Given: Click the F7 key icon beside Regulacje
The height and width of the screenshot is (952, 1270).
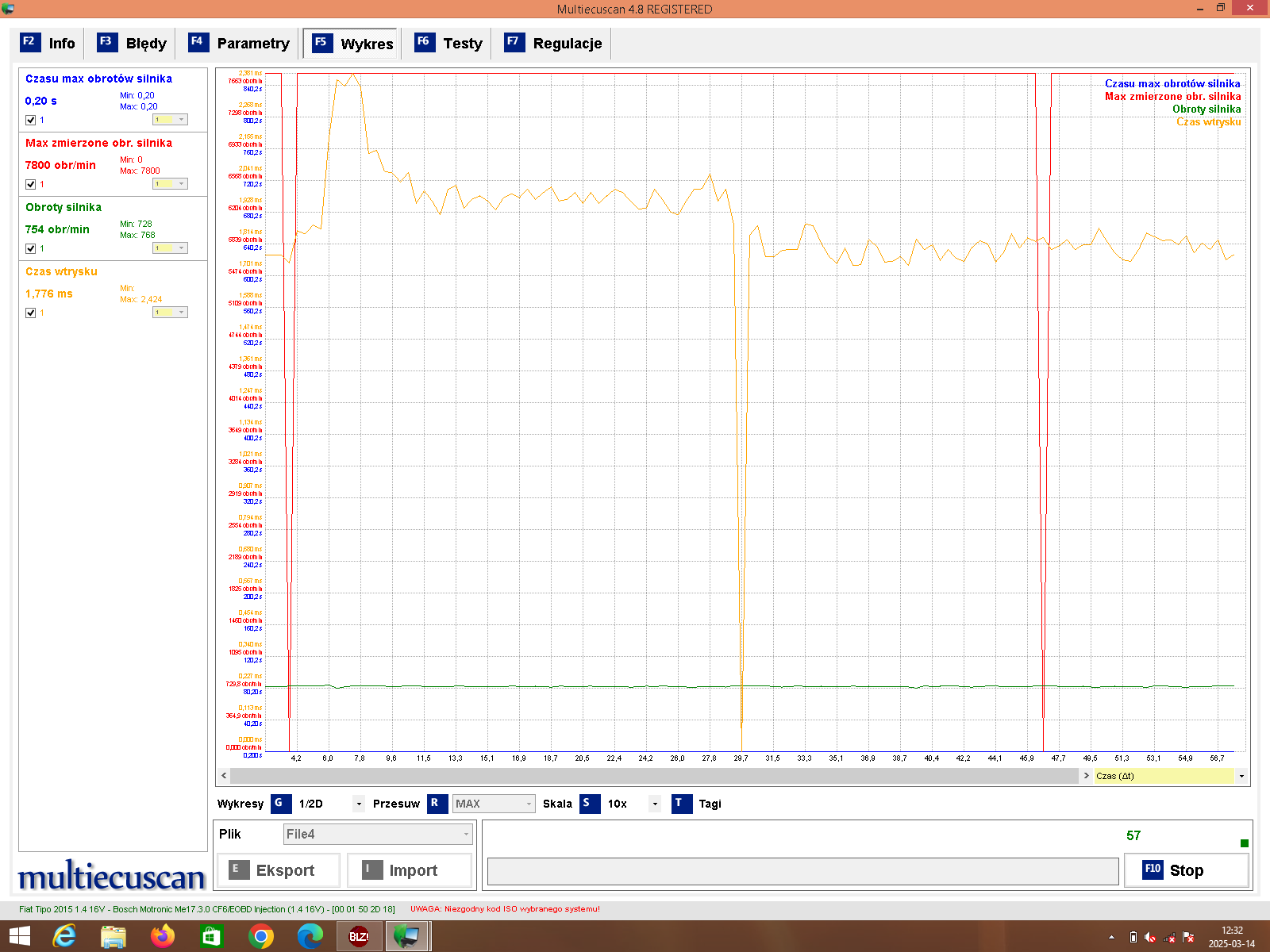Looking at the screenshot, I should [x=514, y=42].
